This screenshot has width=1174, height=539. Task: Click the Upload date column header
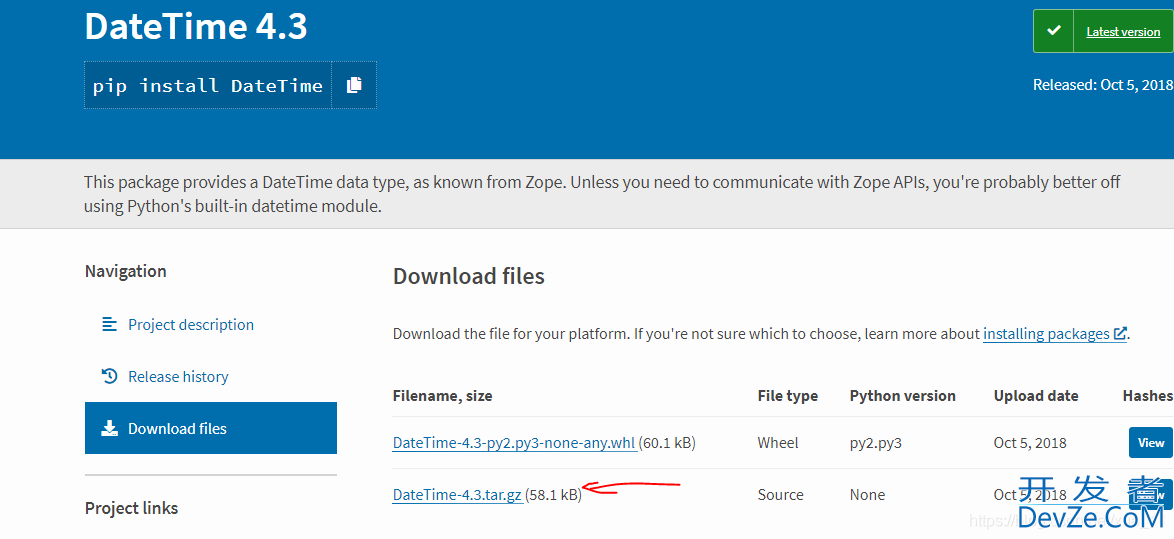coord(1036,396)
